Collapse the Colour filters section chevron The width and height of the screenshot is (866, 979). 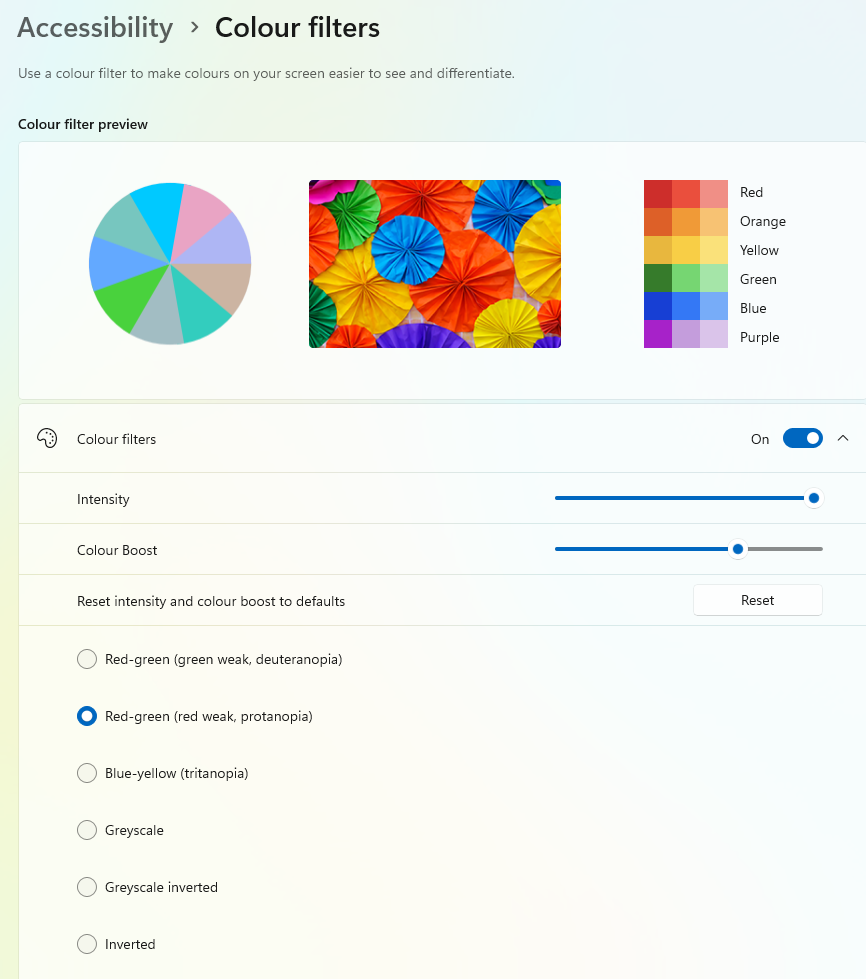(x=843, y=438)
